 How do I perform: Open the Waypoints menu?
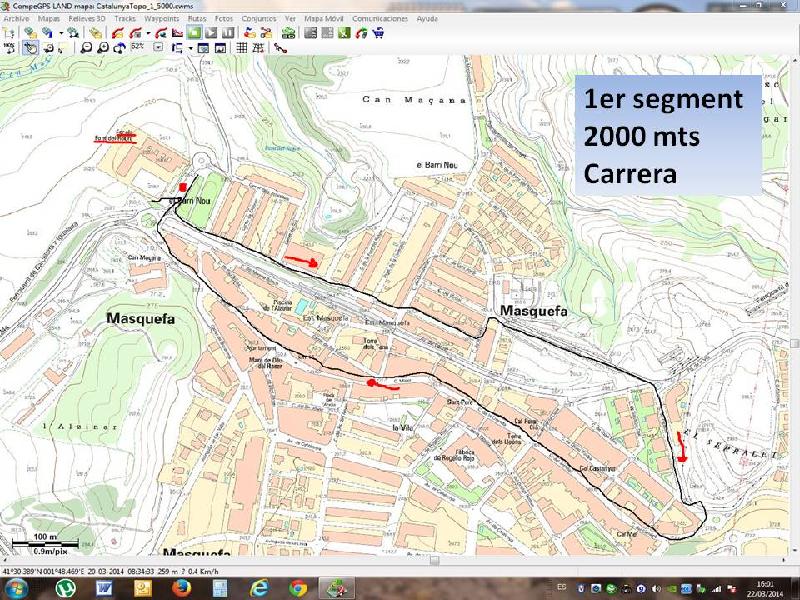click(160, 19)
